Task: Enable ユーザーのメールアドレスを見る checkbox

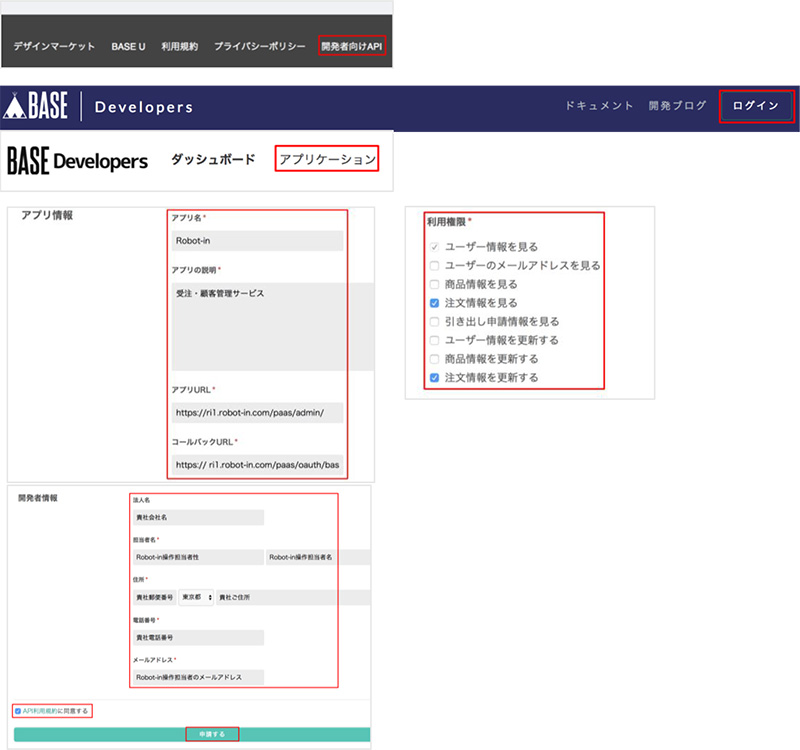Action: click(x=434, y=266)
